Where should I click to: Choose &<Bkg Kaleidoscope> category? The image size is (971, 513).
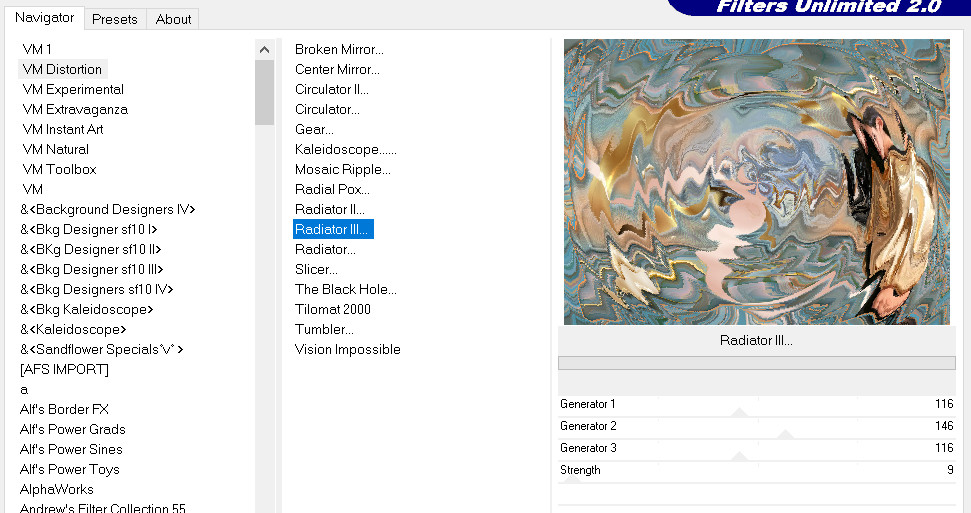tap(87, 309)
